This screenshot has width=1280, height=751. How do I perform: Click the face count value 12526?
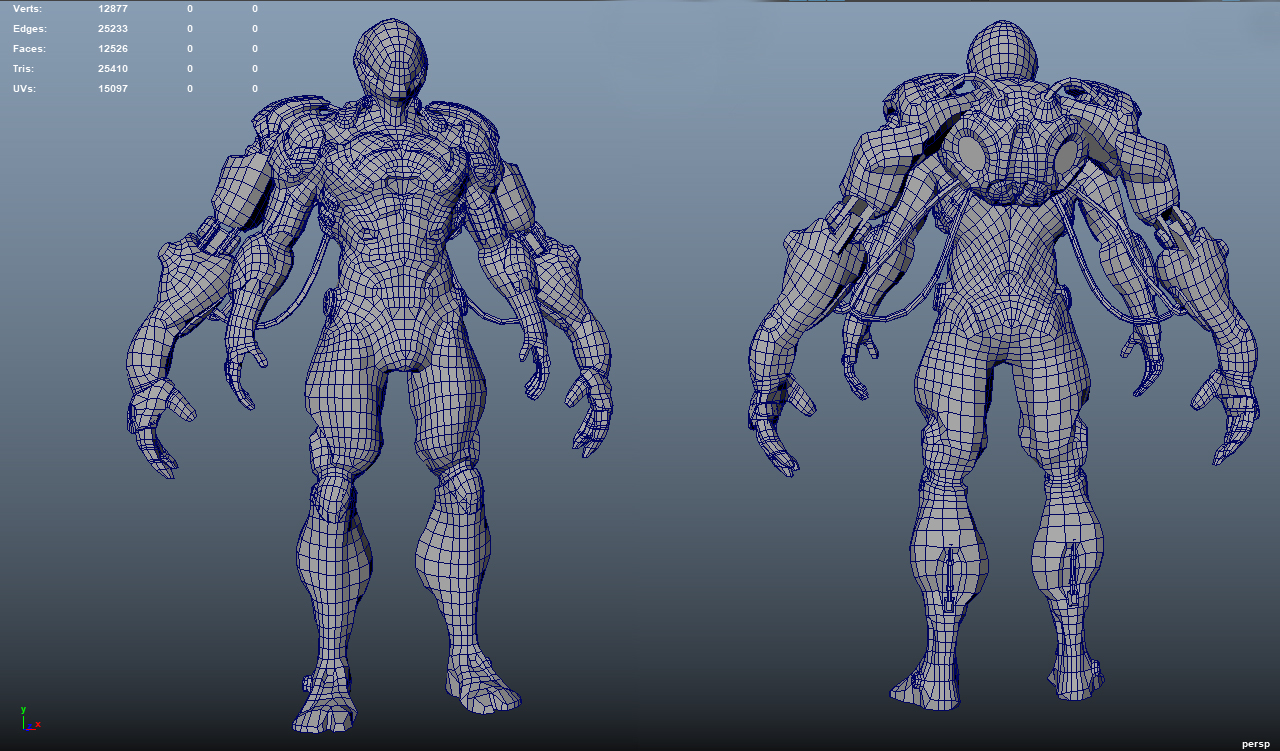113,48
